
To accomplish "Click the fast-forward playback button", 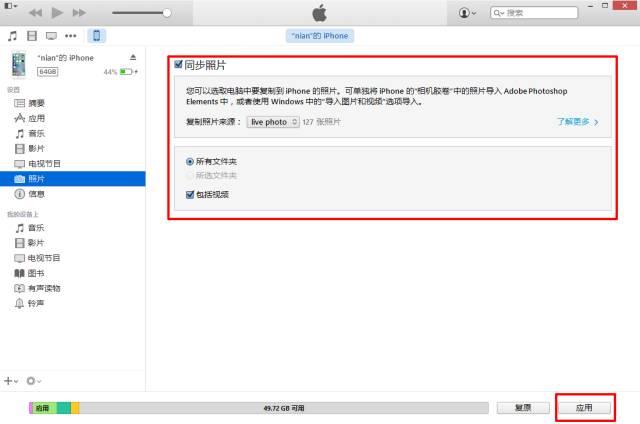I will 79,13.
